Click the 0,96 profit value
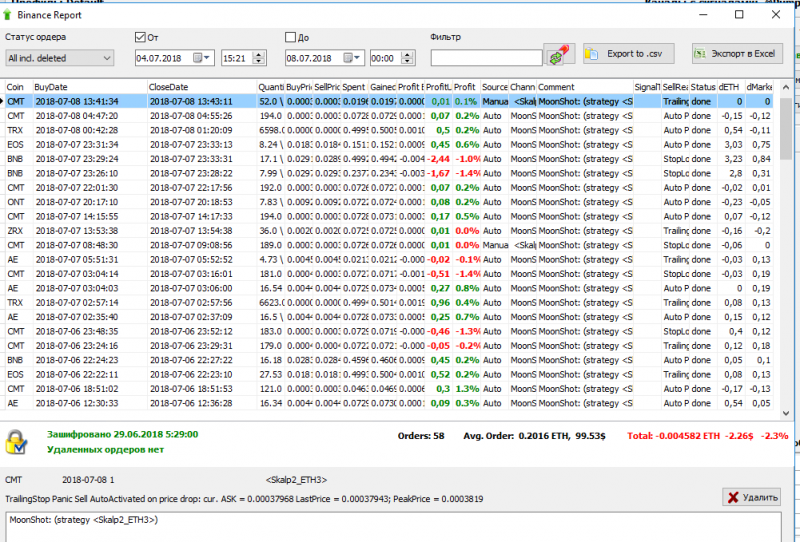Screen dimensions: 800x542 click(440, 302)
